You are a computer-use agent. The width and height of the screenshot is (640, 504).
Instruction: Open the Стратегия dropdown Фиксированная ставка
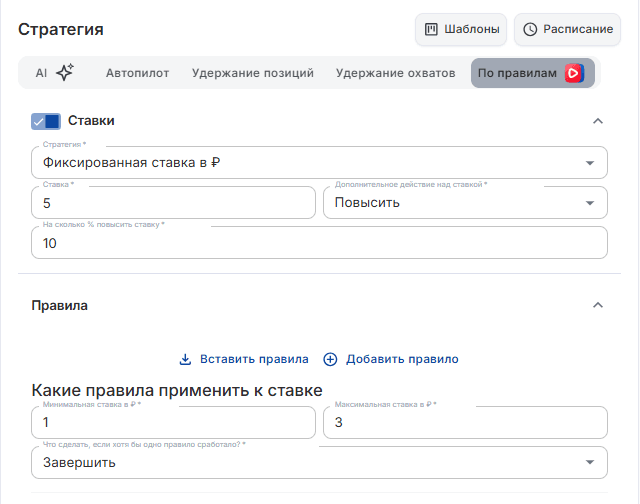click(319, 162)
